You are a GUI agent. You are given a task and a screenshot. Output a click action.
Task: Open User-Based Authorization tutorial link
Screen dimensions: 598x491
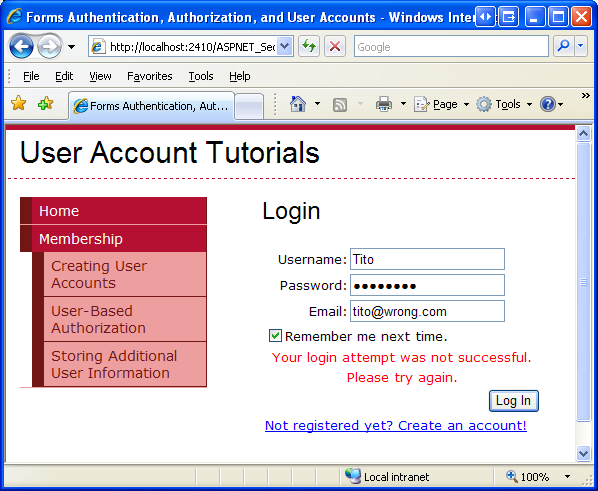click(x=125, y=319)
